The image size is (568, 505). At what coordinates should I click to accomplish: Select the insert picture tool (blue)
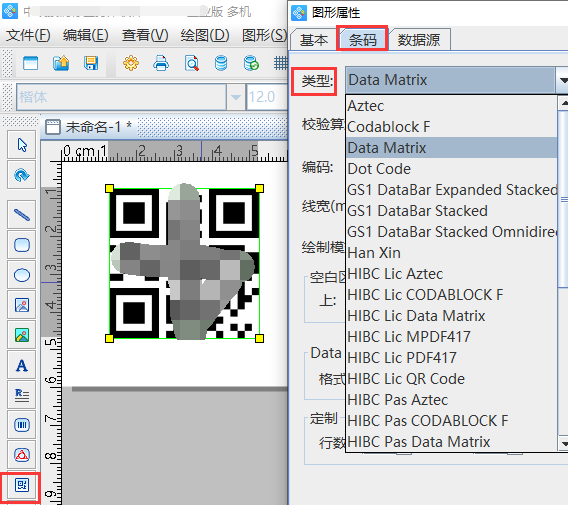tap(22, 305)
